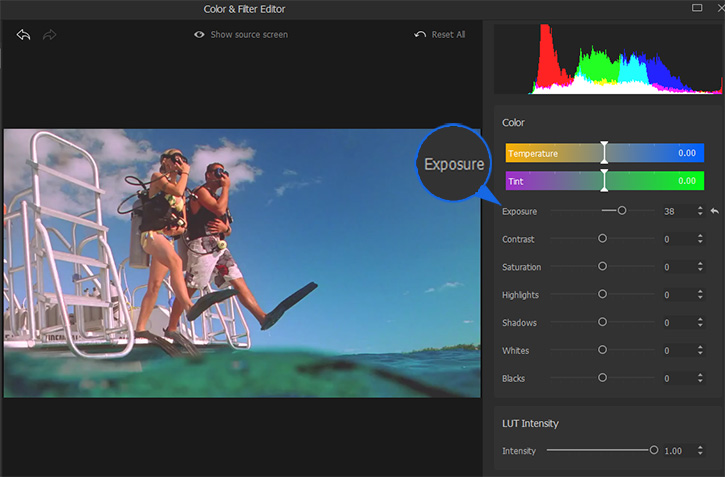Click the Contrast value stepper arrows
The width and height of the screenshot is (725, 477).
(698, 239)
